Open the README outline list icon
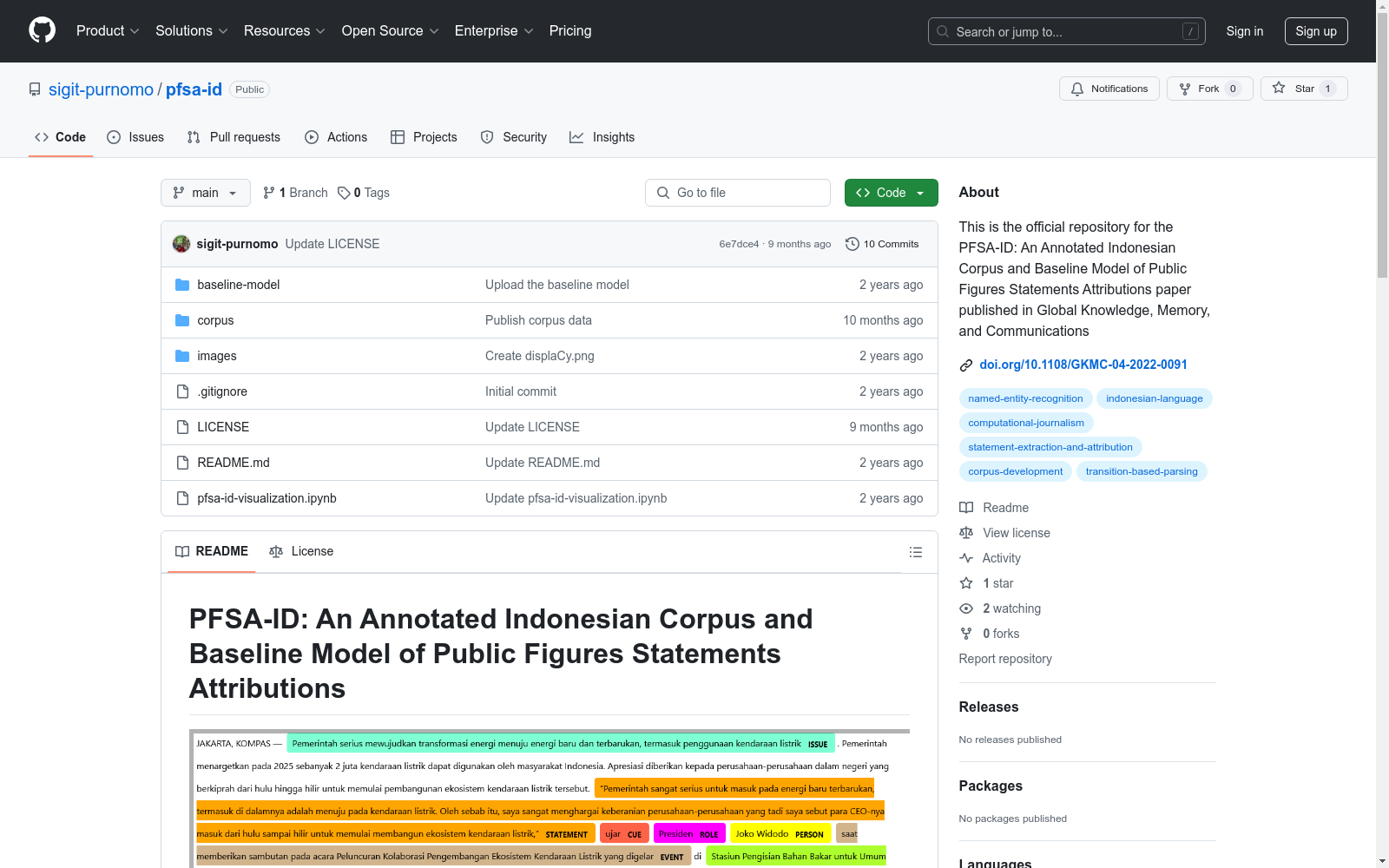This screenshot has height=868, width=1389. tap(915, 552)
